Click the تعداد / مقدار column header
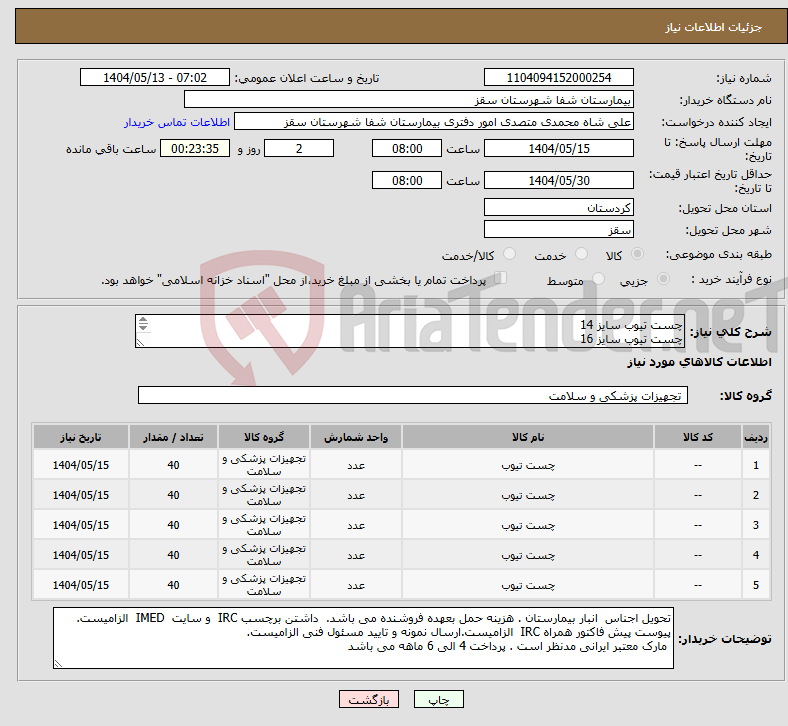 pos(173,437)
